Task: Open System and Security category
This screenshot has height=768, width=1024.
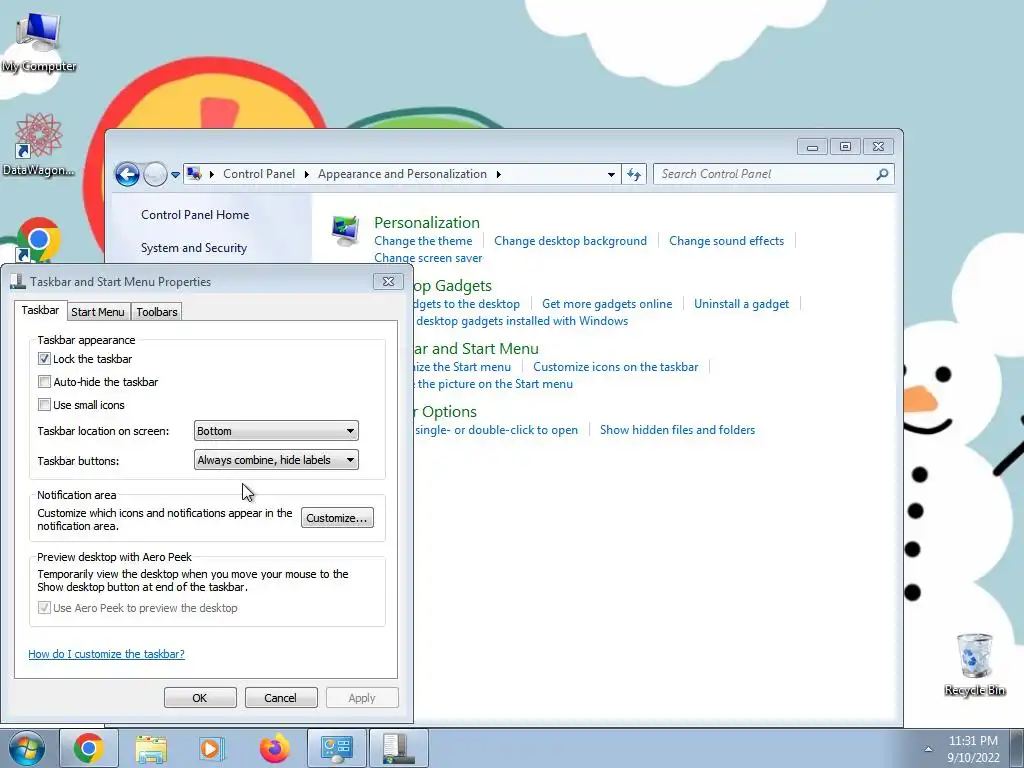Action: [x=194, y=248]
